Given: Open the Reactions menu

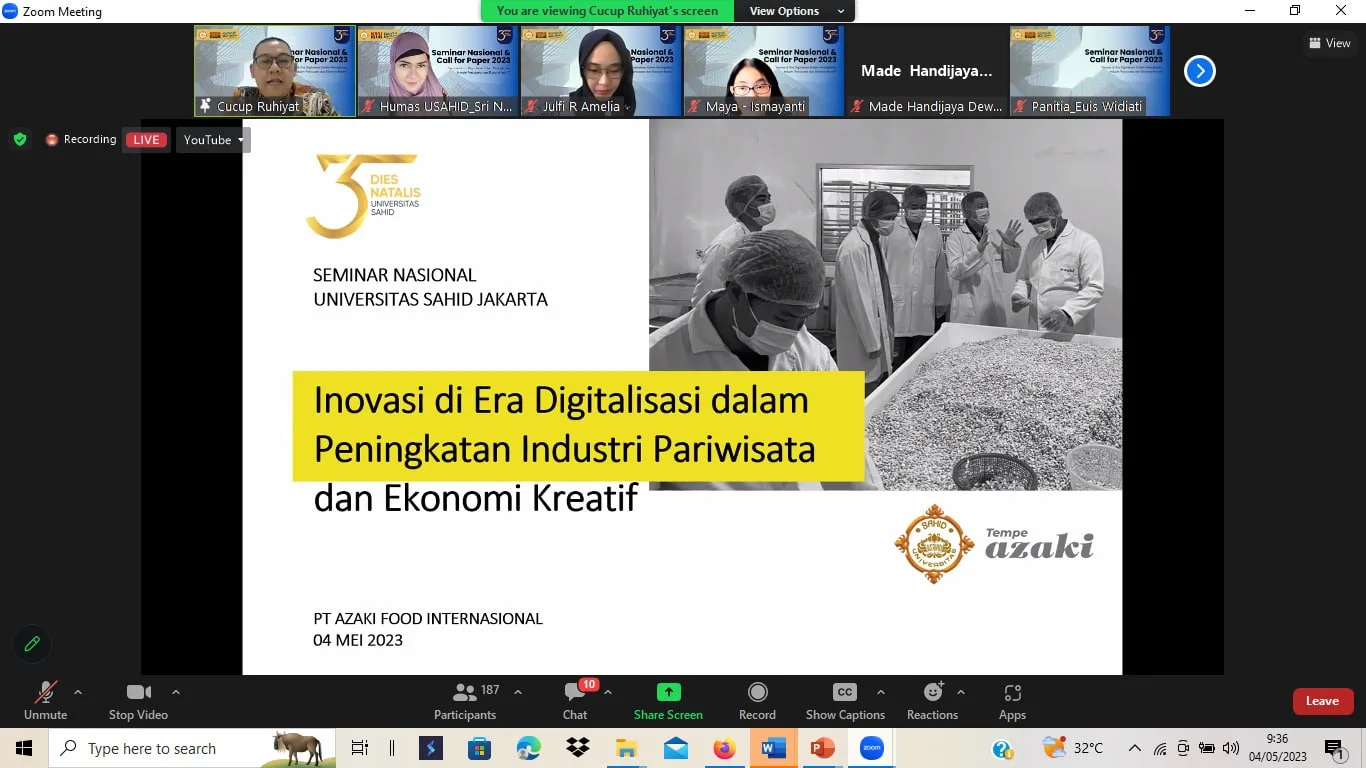Looking at the screenshot, I should coord(932,701).
